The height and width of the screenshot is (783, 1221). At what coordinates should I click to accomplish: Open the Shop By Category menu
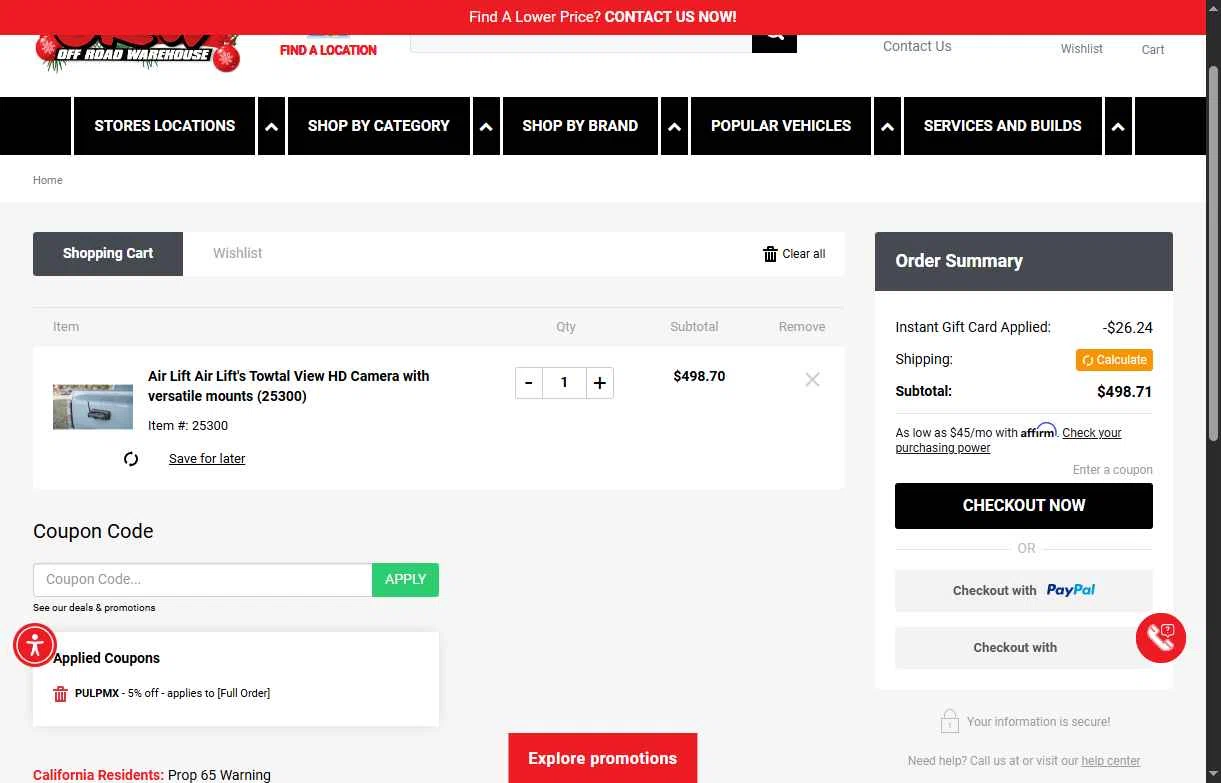[x=379, y=126]
